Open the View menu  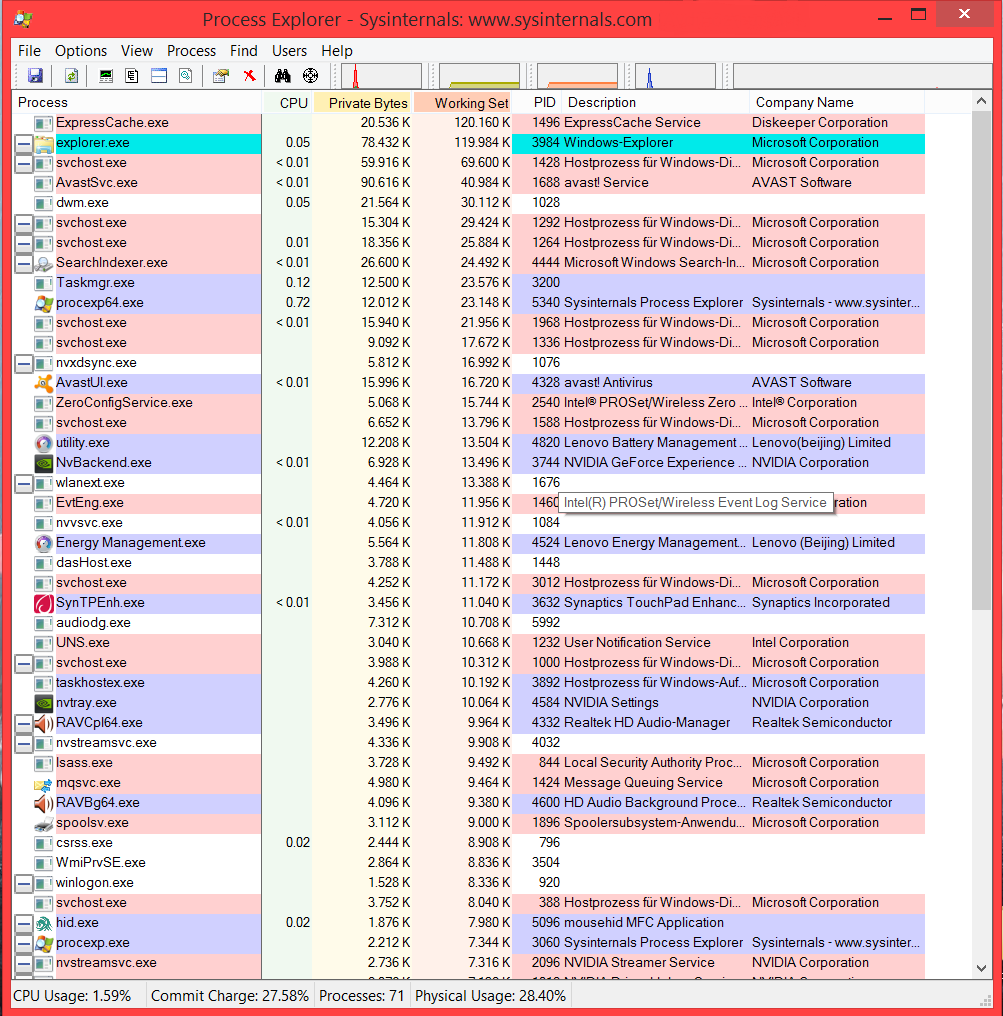pyautogui.click(x=137, y=51)
